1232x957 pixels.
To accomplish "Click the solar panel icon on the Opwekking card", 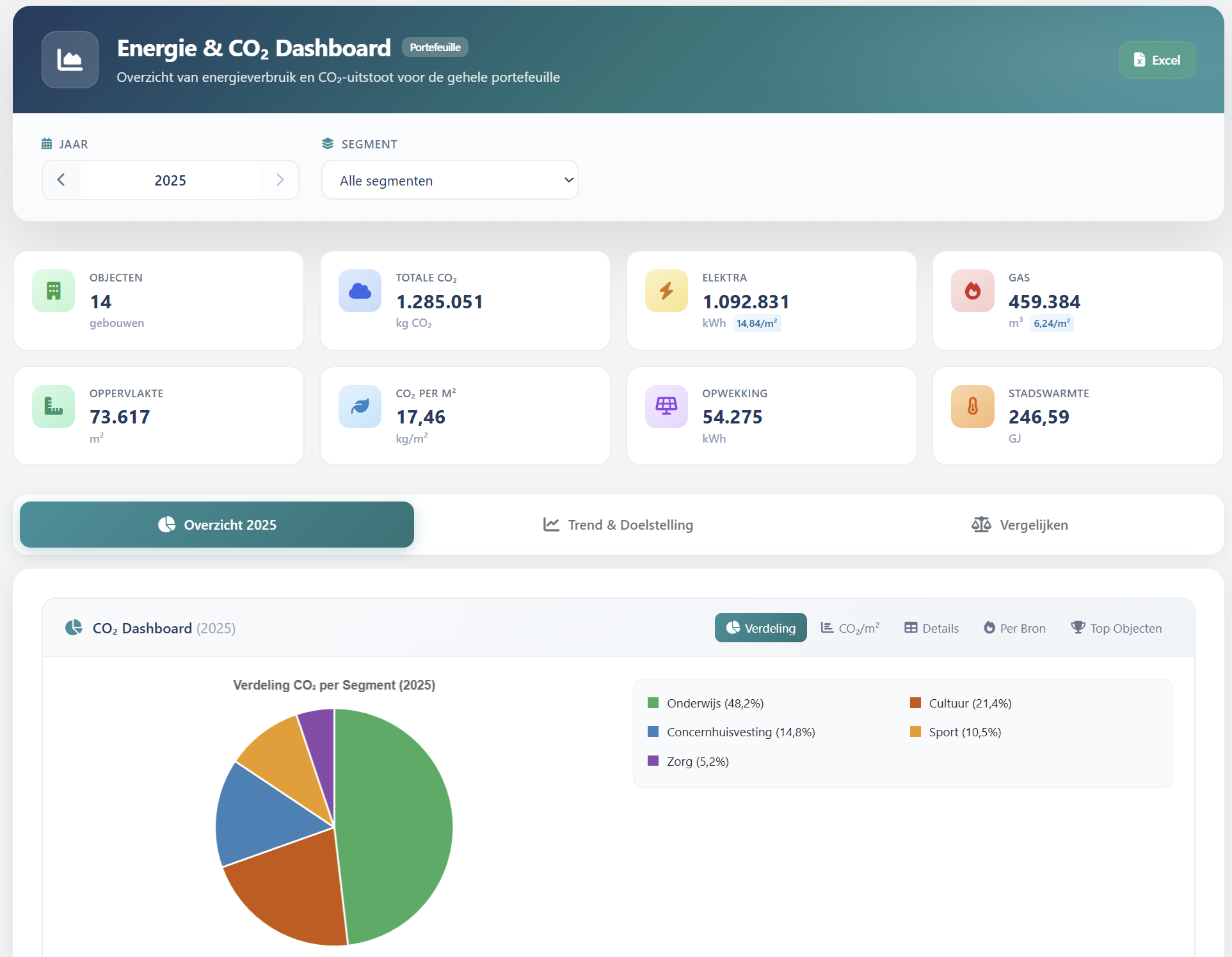I will point(666,406).
